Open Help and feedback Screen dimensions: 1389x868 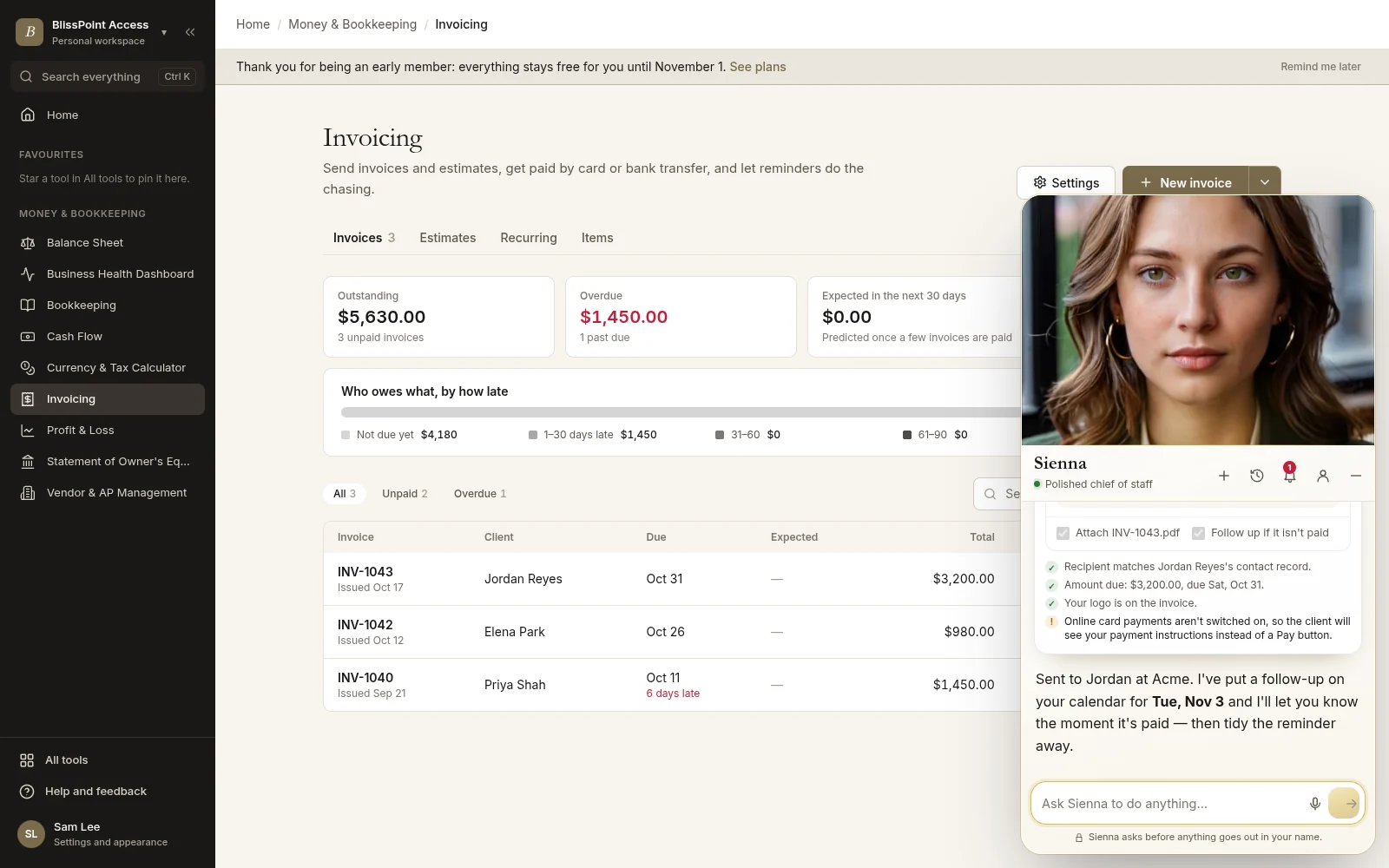point(108,792)
